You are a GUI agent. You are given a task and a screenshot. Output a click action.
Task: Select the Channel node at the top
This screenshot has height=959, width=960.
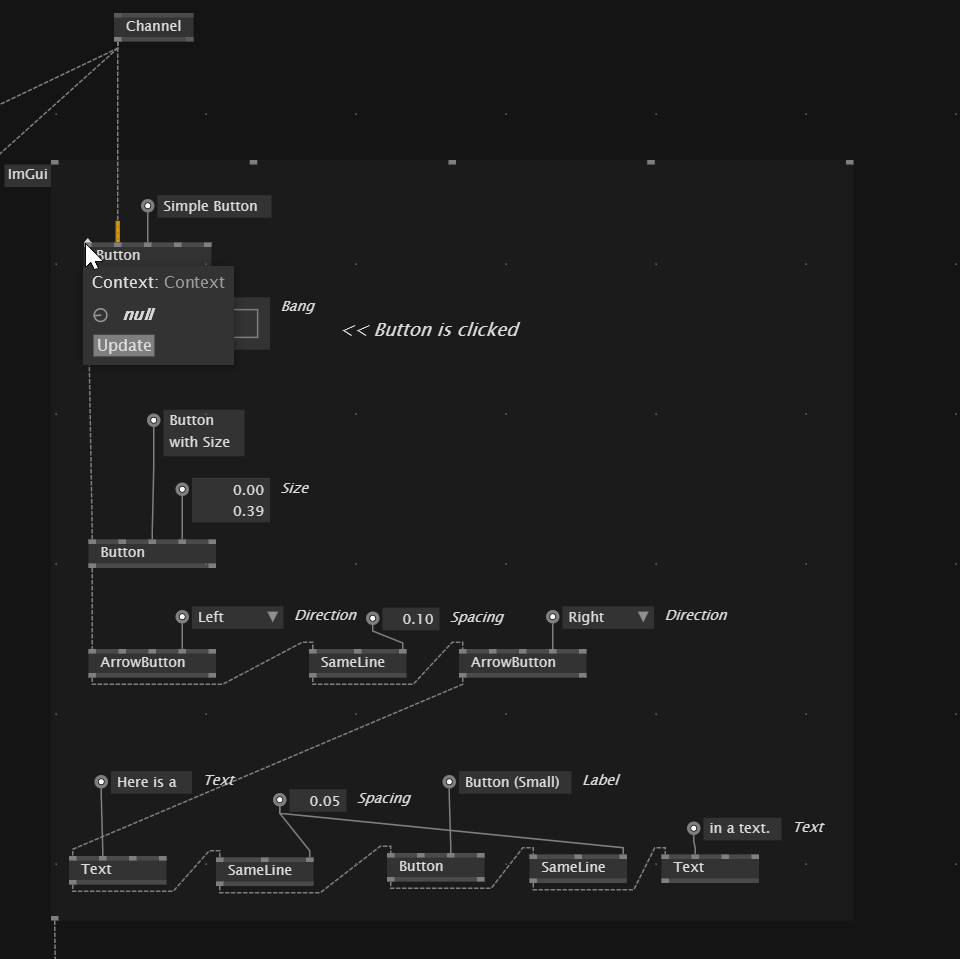pyautogui.click(x=153, y=26)
